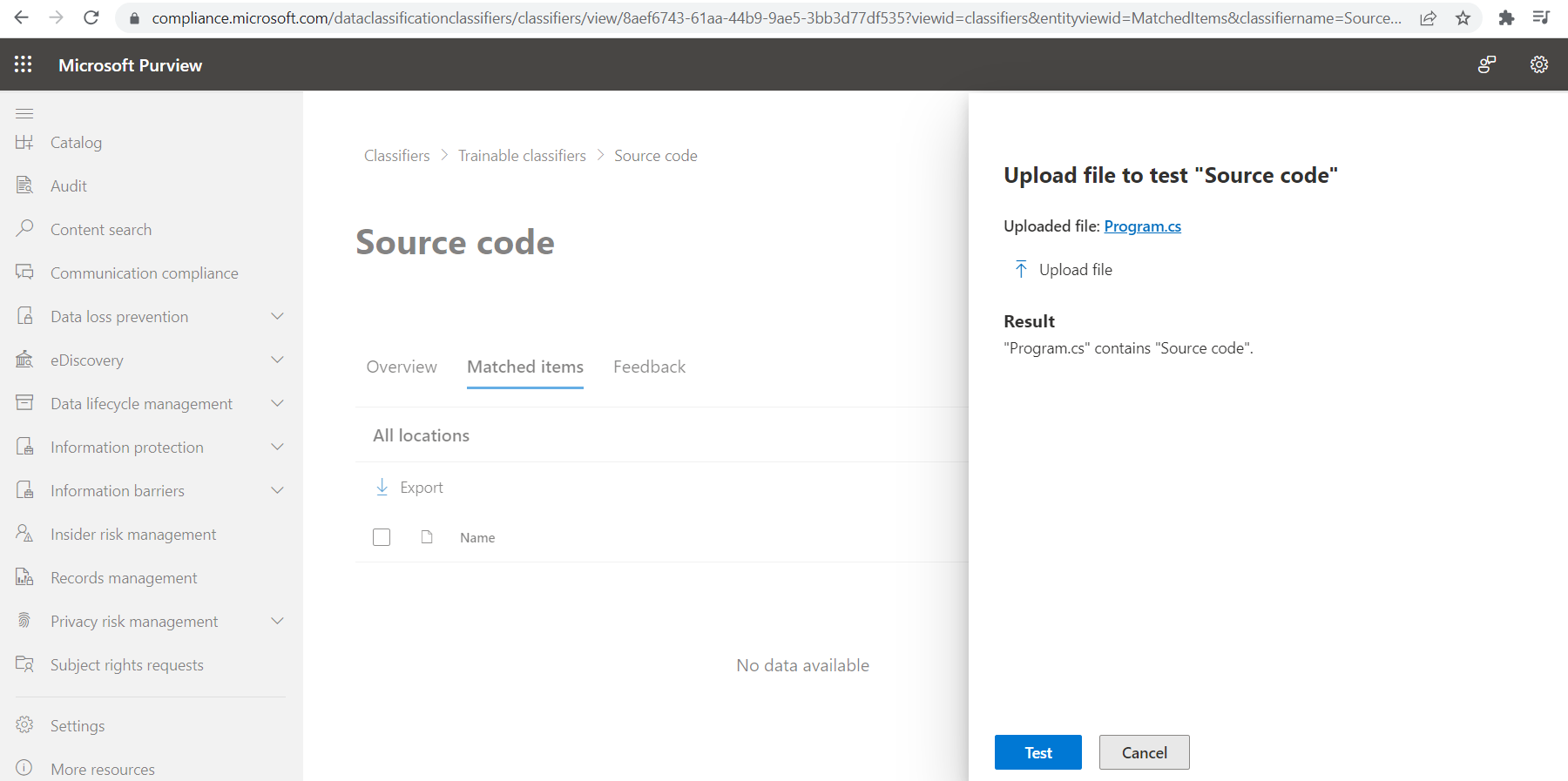Image resolution: width=1568 pixels, height=781 pixels.
Task: Click the Data lifecycle management icon
Action: pos(24,402)
